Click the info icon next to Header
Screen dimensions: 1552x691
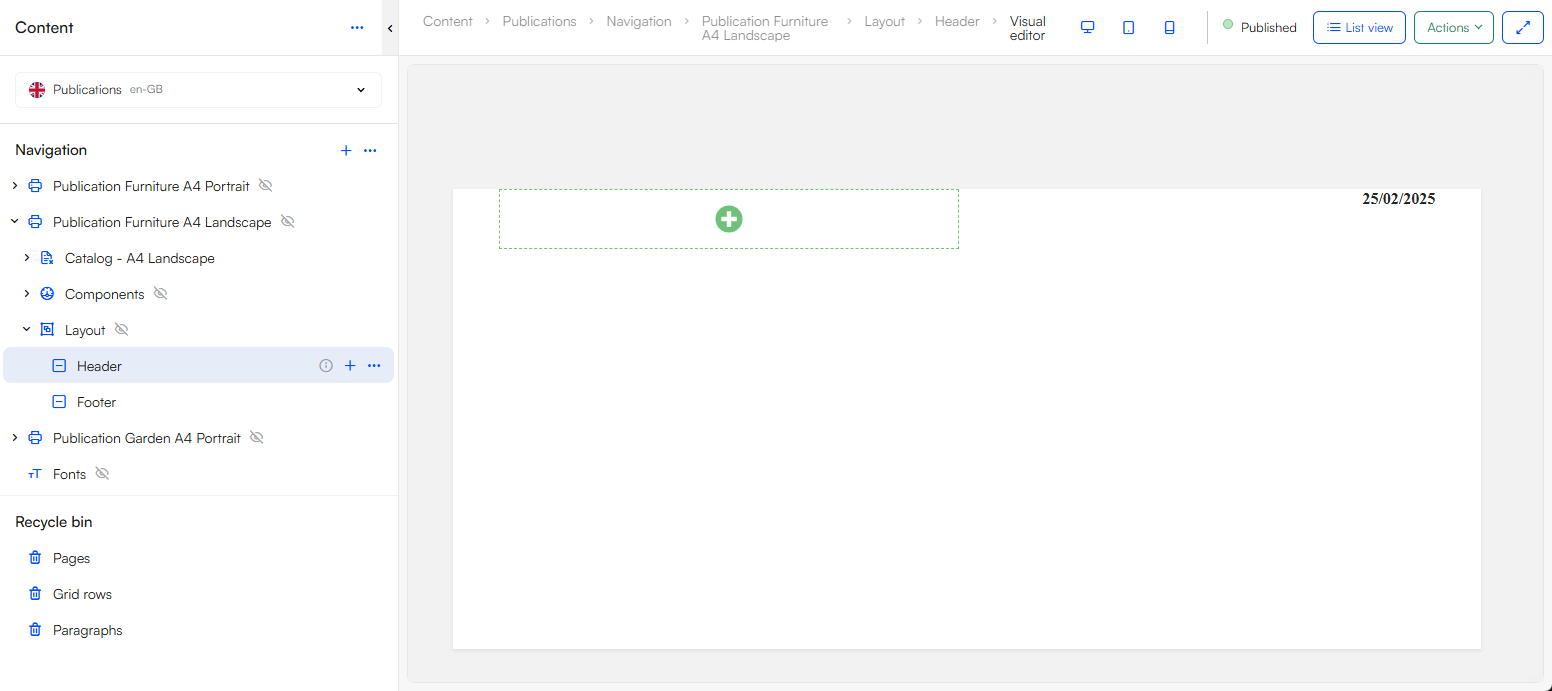click(326, 365)
